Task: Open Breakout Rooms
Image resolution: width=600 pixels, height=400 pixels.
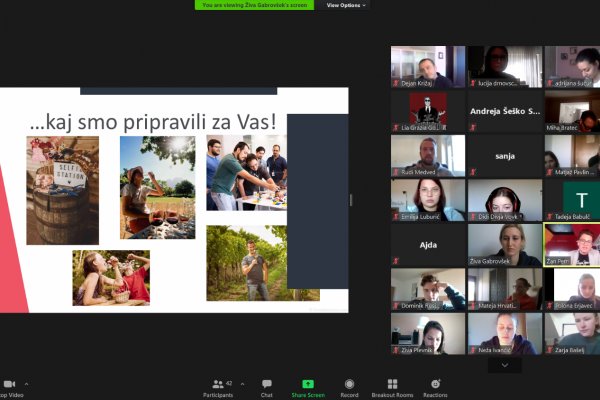Action: click(x=392, y=384)
